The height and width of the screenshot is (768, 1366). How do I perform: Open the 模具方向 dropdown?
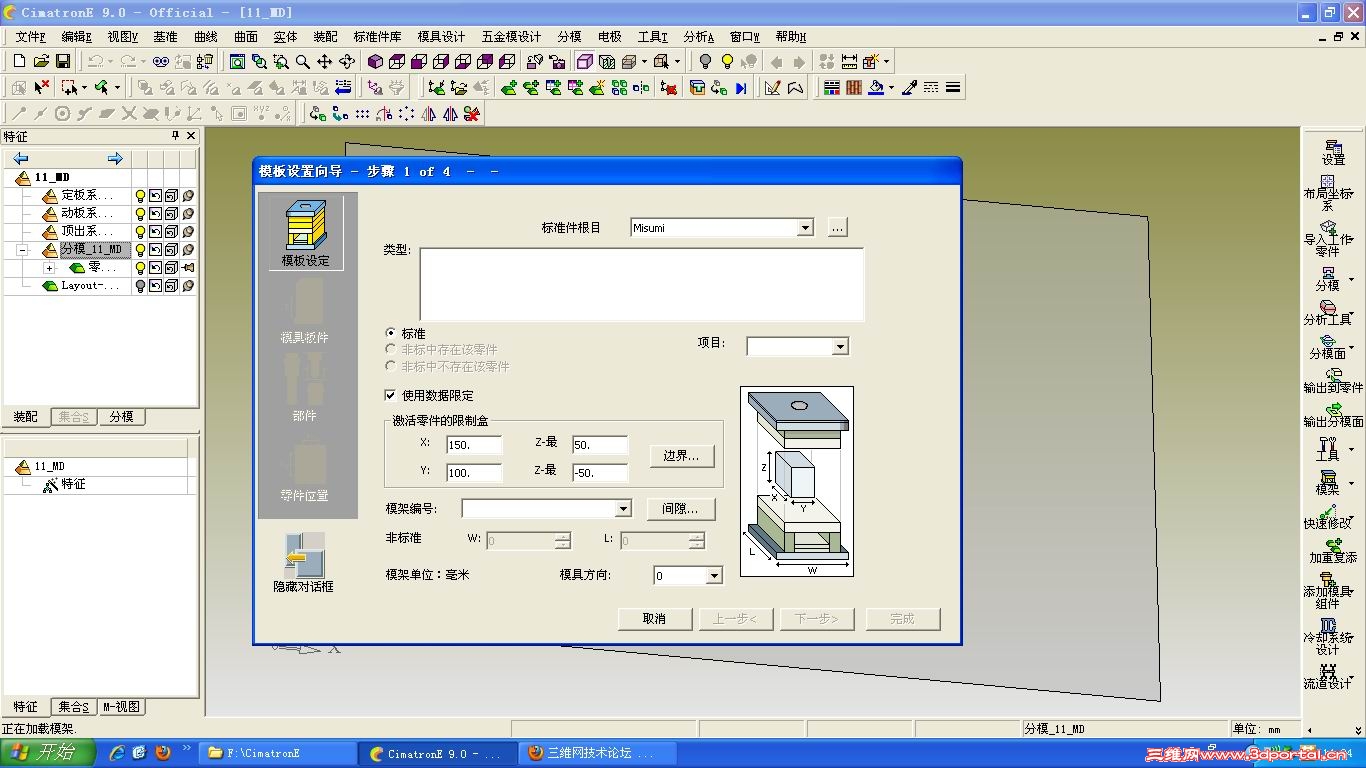[x=714, y=576]
